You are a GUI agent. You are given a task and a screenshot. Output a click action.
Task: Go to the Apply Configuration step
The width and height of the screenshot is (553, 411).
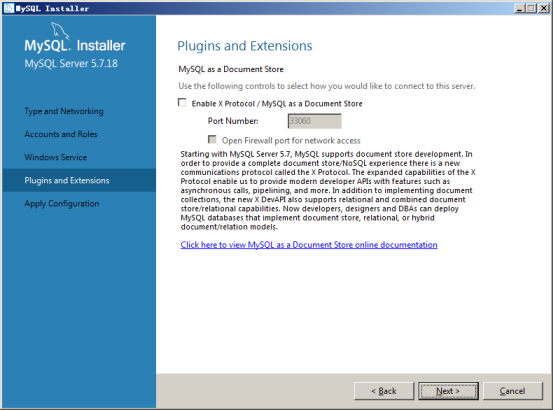(x=62, y=204)
